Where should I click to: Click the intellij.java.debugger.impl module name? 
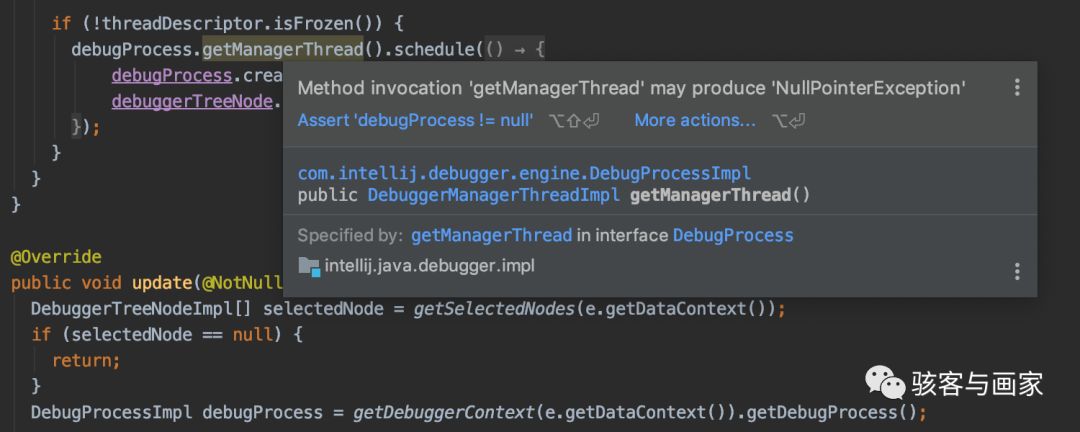(x=430, y=266)
